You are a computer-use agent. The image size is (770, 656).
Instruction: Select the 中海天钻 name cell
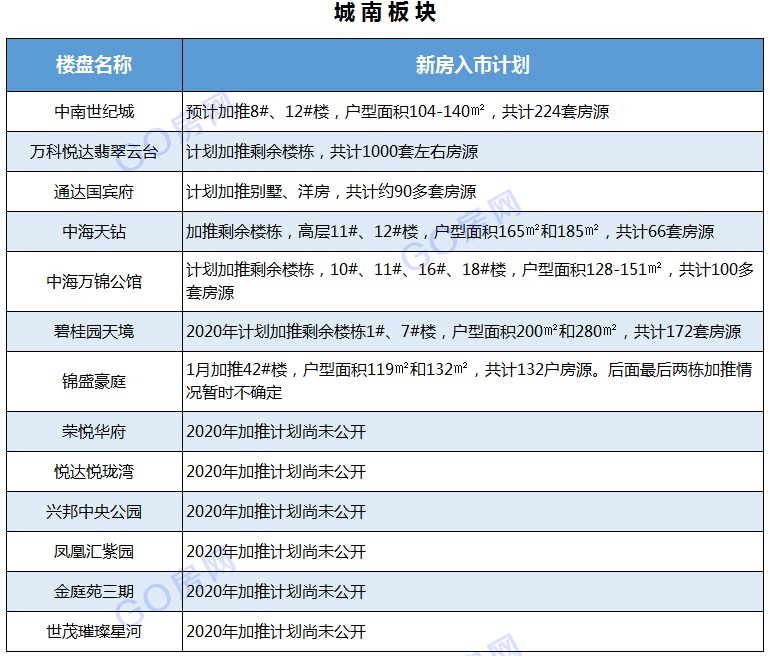pyautogui.click(x=94, y=232)
